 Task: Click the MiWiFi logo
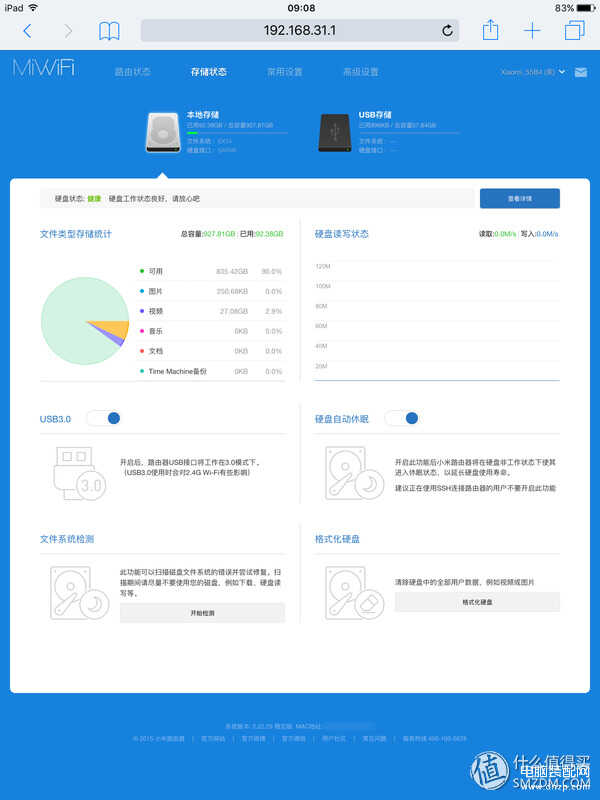[x=43, y=70]
